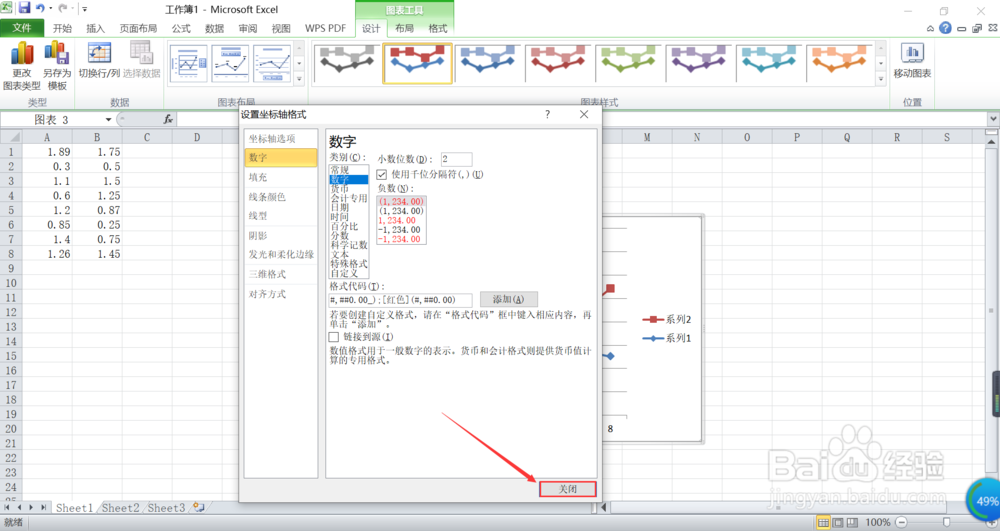This screenshot has height=531, width=1000.
Task: Open the Sheet2 worksheet tab
Action: pos(121,507)
